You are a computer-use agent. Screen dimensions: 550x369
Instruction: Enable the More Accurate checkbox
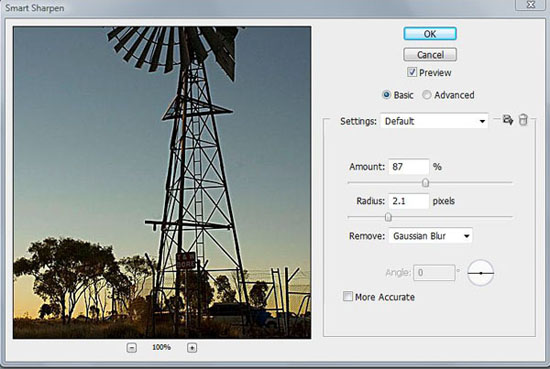348,296
